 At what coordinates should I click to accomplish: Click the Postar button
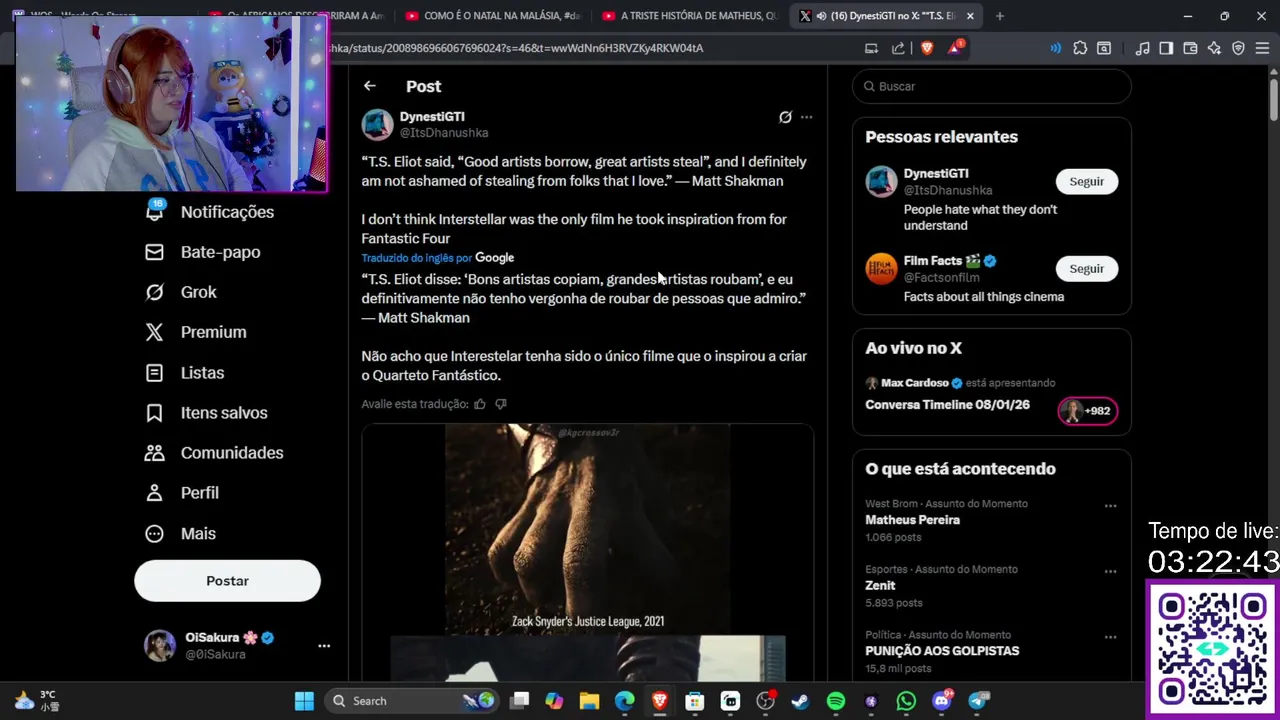(227, 581)
